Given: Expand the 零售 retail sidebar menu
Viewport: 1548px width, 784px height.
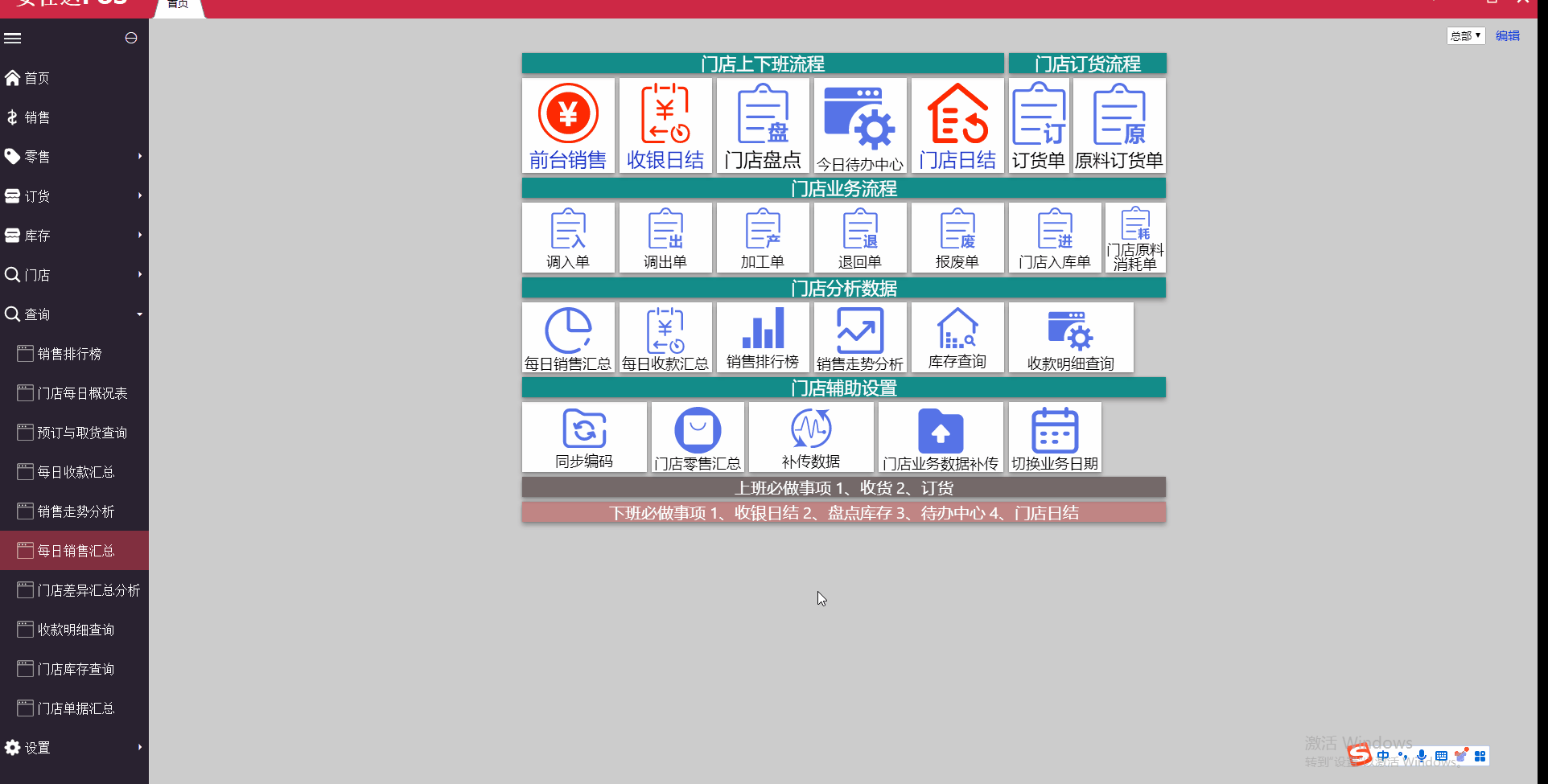Looking at the screenshot, I should [74, 157].
